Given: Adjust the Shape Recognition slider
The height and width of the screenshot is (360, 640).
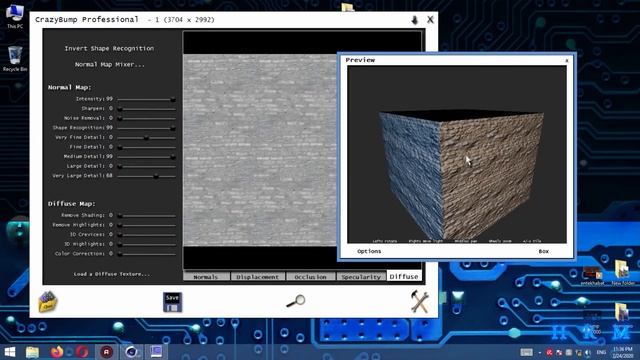Looking at the screenshot, I should click(x=146, y=128).
